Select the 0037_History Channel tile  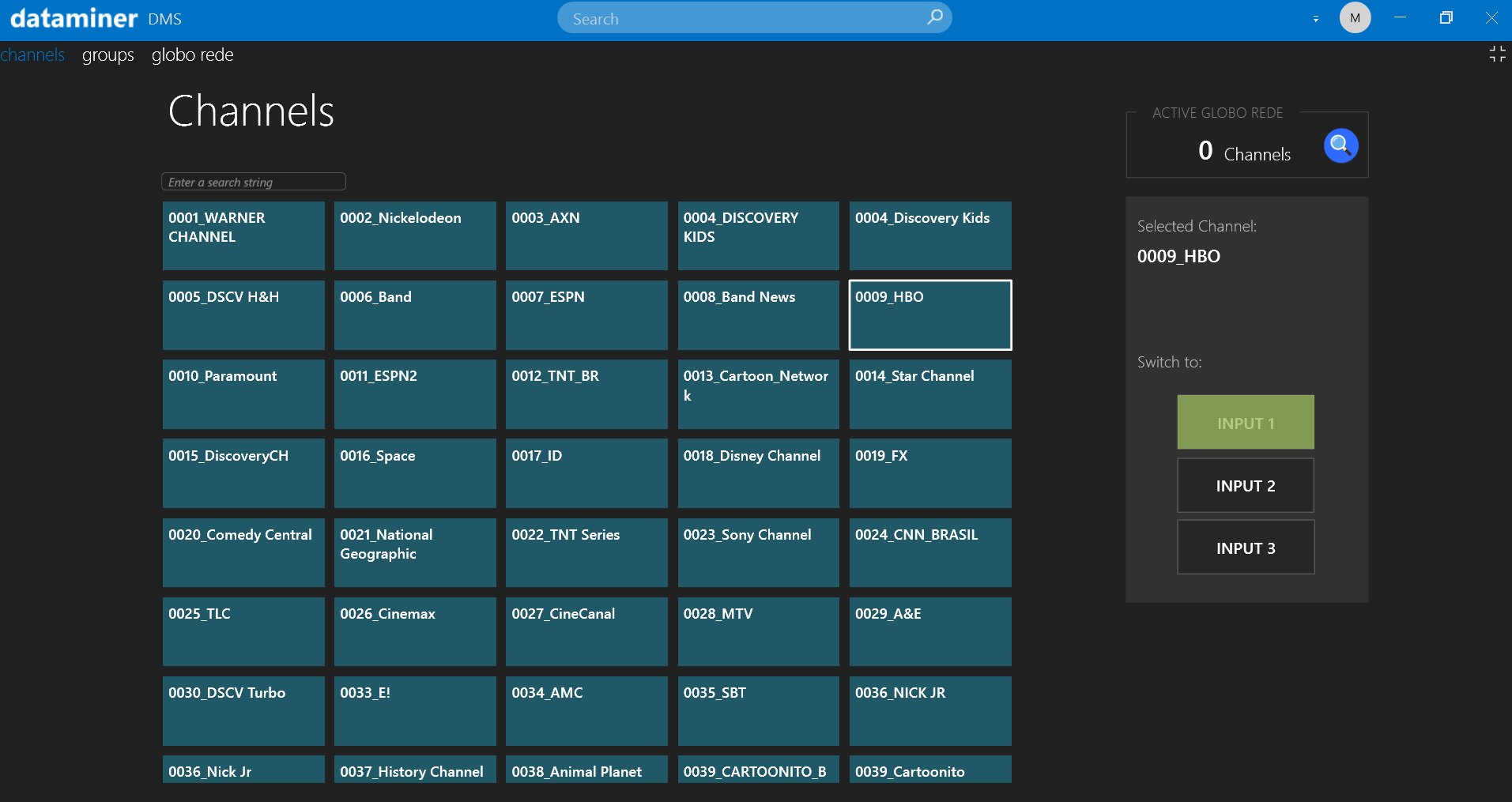pyautogui.click(x=415, y=770)
